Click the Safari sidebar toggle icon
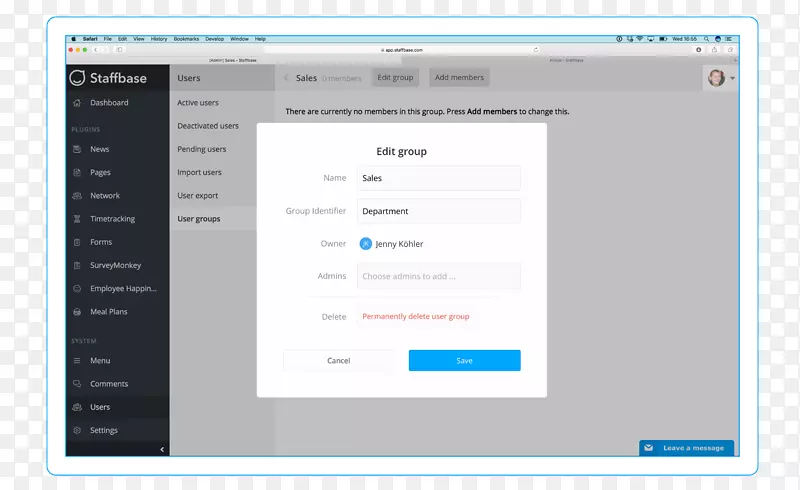 [x=119, y=50]
